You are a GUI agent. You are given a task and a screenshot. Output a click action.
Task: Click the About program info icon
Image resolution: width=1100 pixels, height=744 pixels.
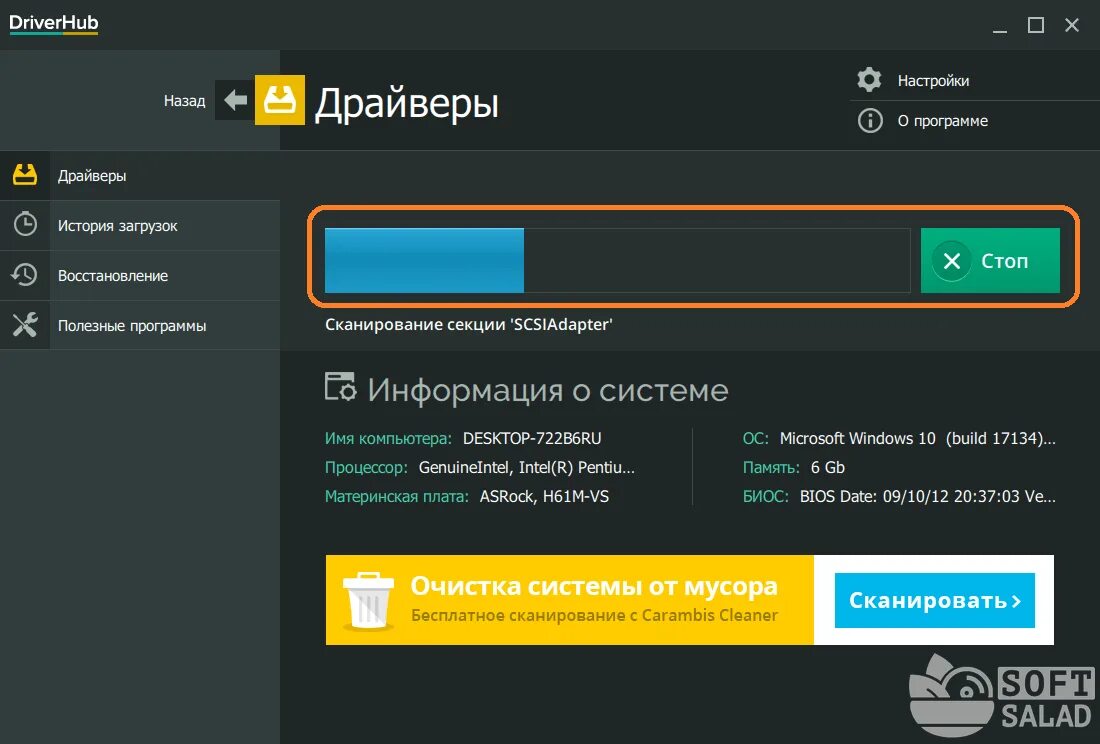[870, 121]
